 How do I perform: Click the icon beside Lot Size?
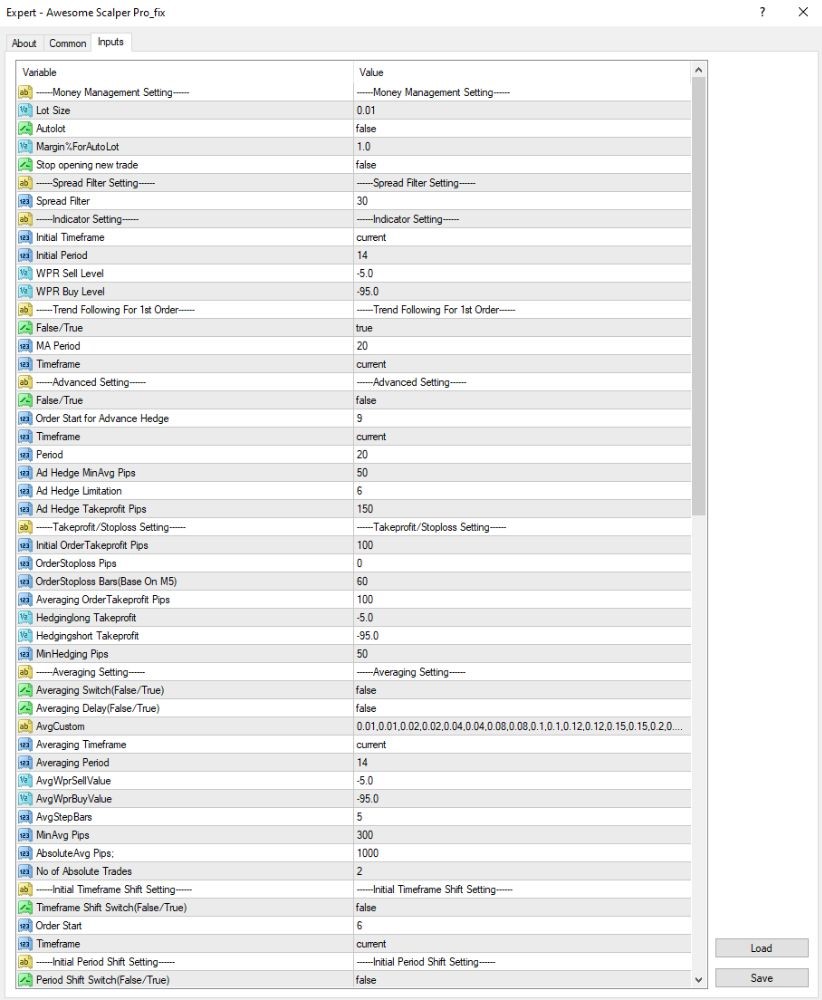click(x=25, y=110)
